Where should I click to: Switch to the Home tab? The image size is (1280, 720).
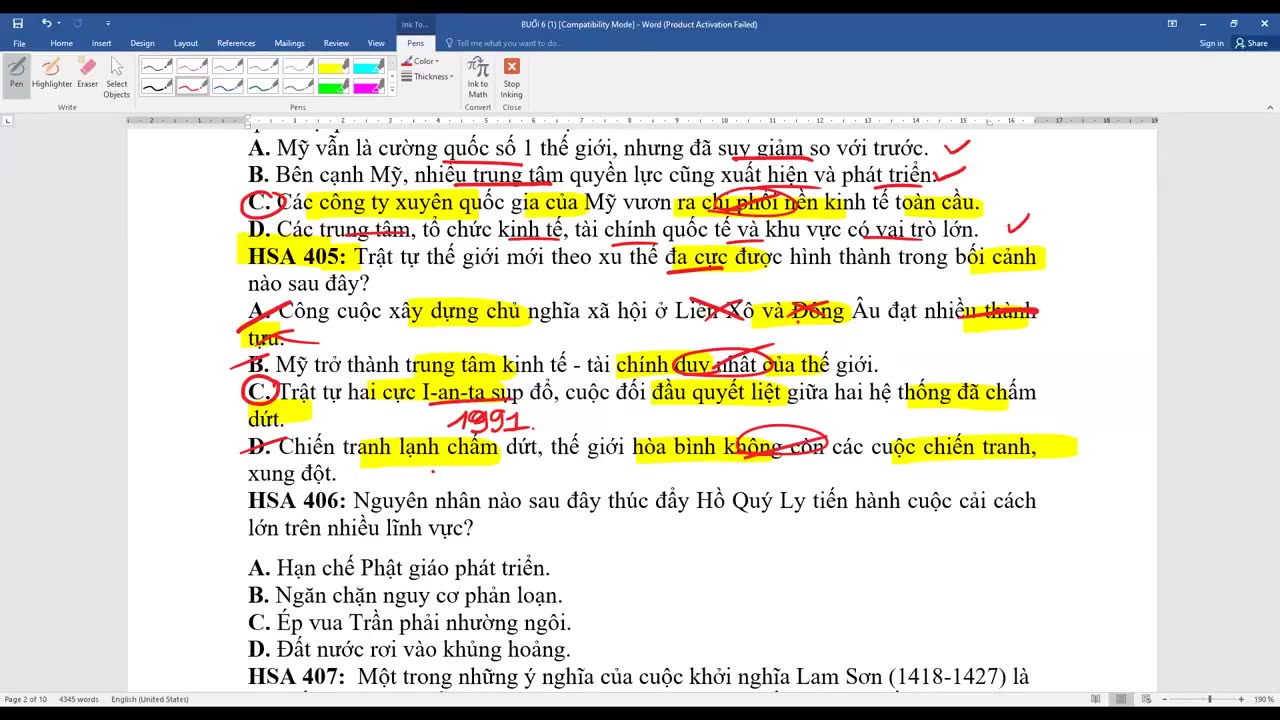61,43
